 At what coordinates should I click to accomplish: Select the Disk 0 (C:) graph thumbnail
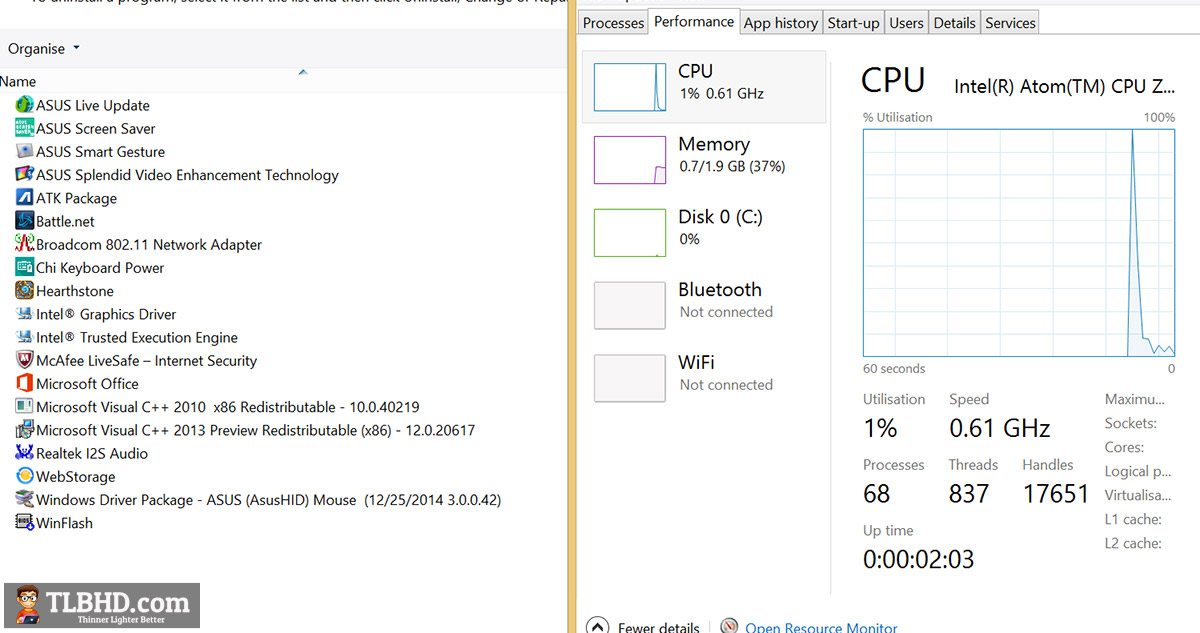630,233
